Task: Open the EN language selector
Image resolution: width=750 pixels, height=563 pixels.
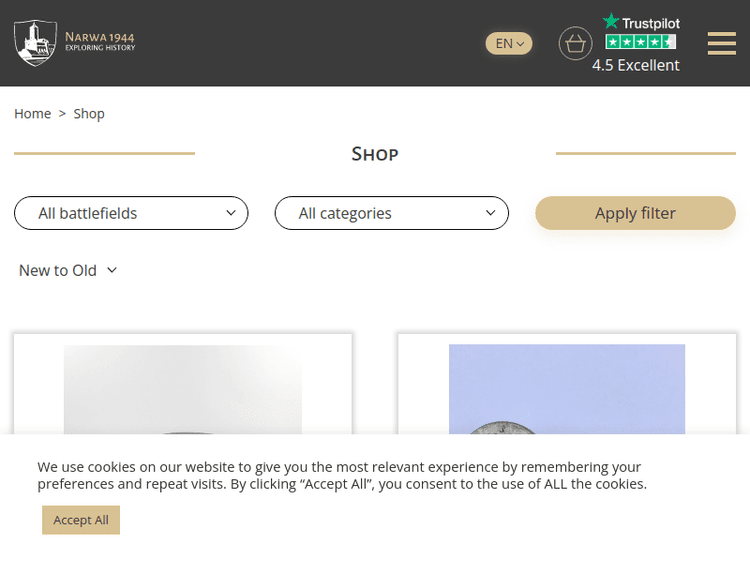Action: coord(509,43)
